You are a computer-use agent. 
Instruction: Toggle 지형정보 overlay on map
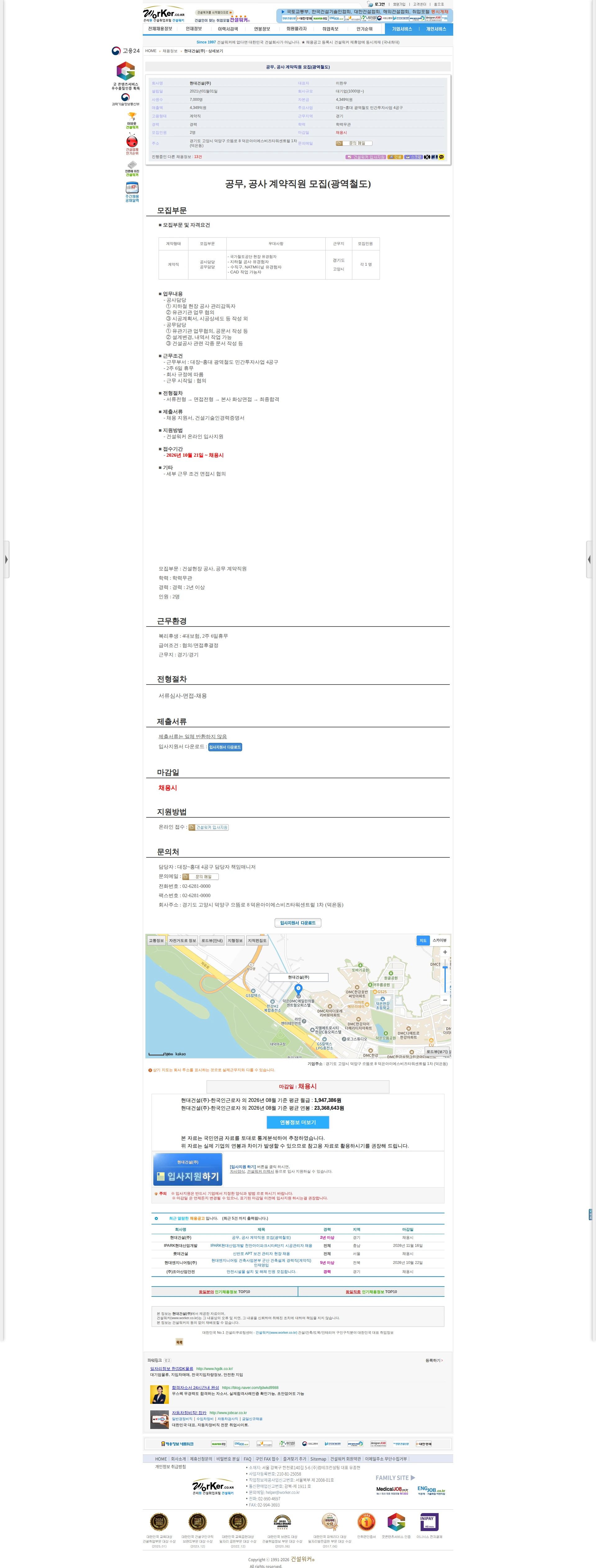tap(235, 941)
